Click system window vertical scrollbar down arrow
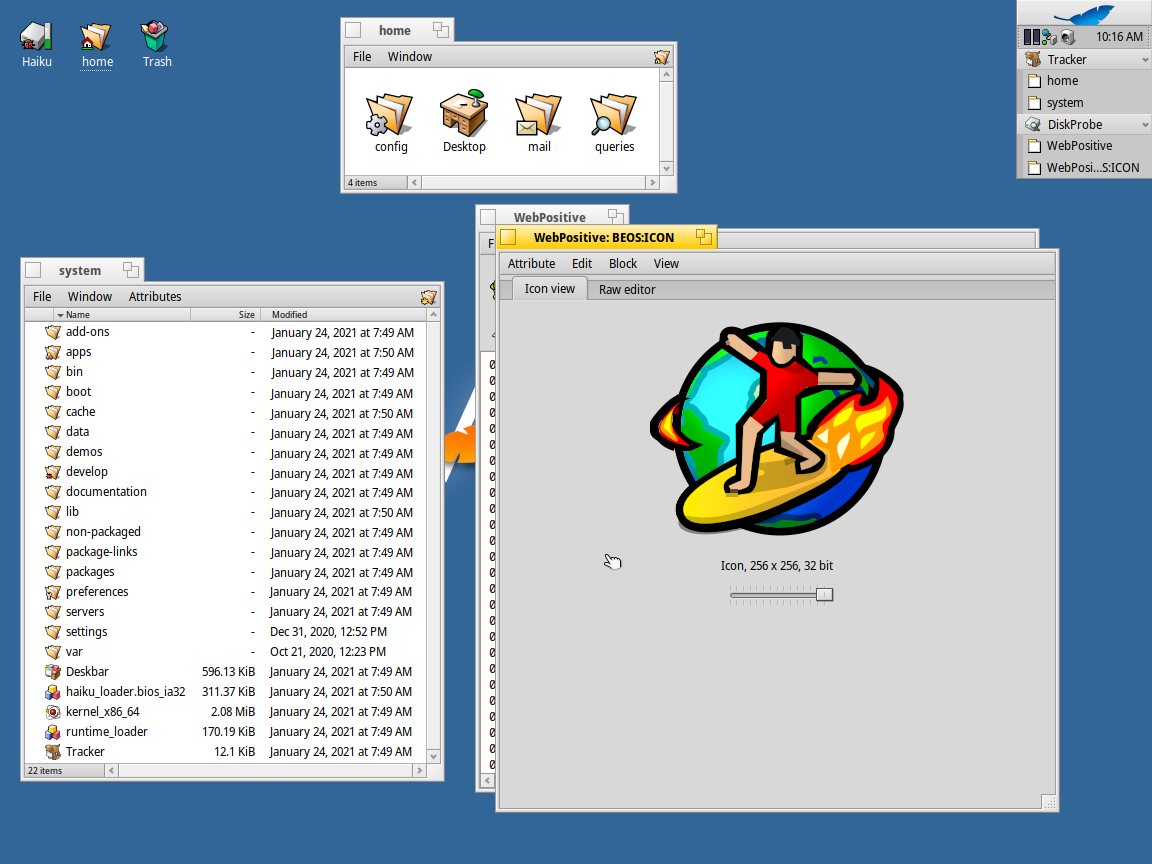Viewport: 1152px width, 864px height. 433,757
